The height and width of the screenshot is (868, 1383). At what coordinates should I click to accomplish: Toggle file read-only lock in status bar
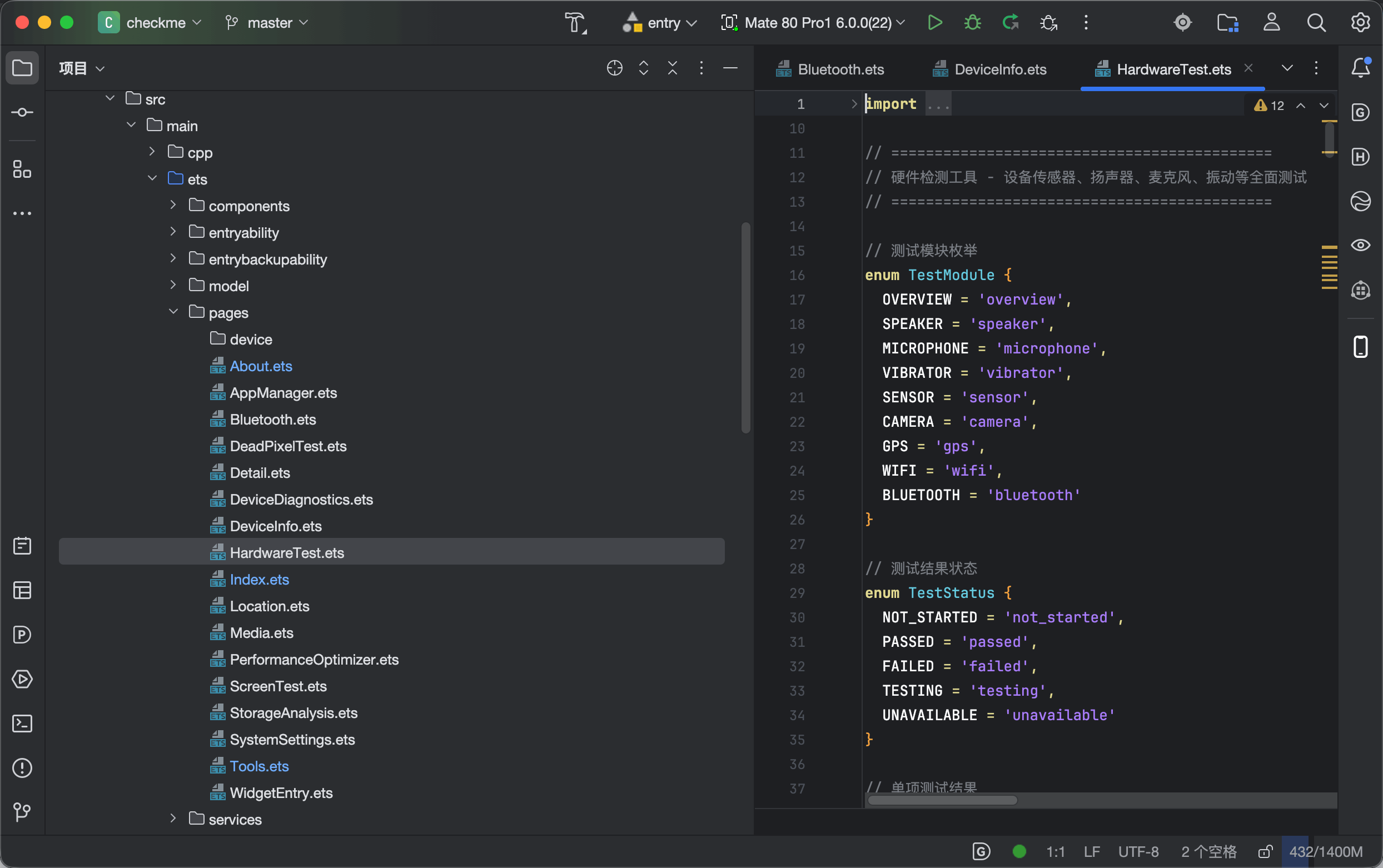point(1265,851)
